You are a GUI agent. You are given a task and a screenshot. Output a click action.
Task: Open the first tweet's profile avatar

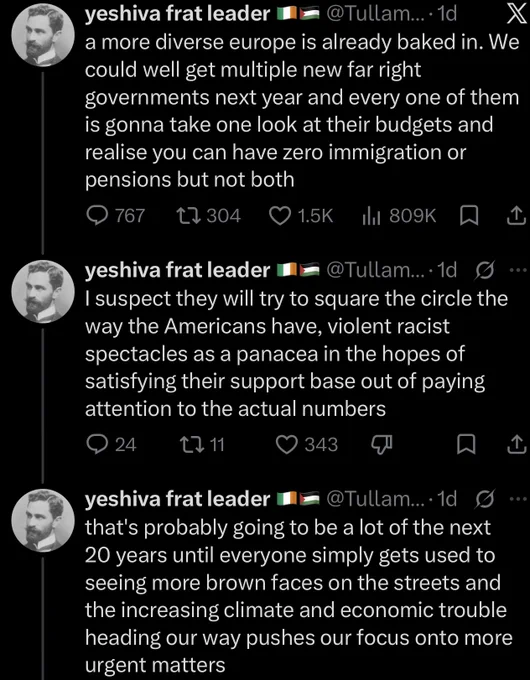pos(43,34)
